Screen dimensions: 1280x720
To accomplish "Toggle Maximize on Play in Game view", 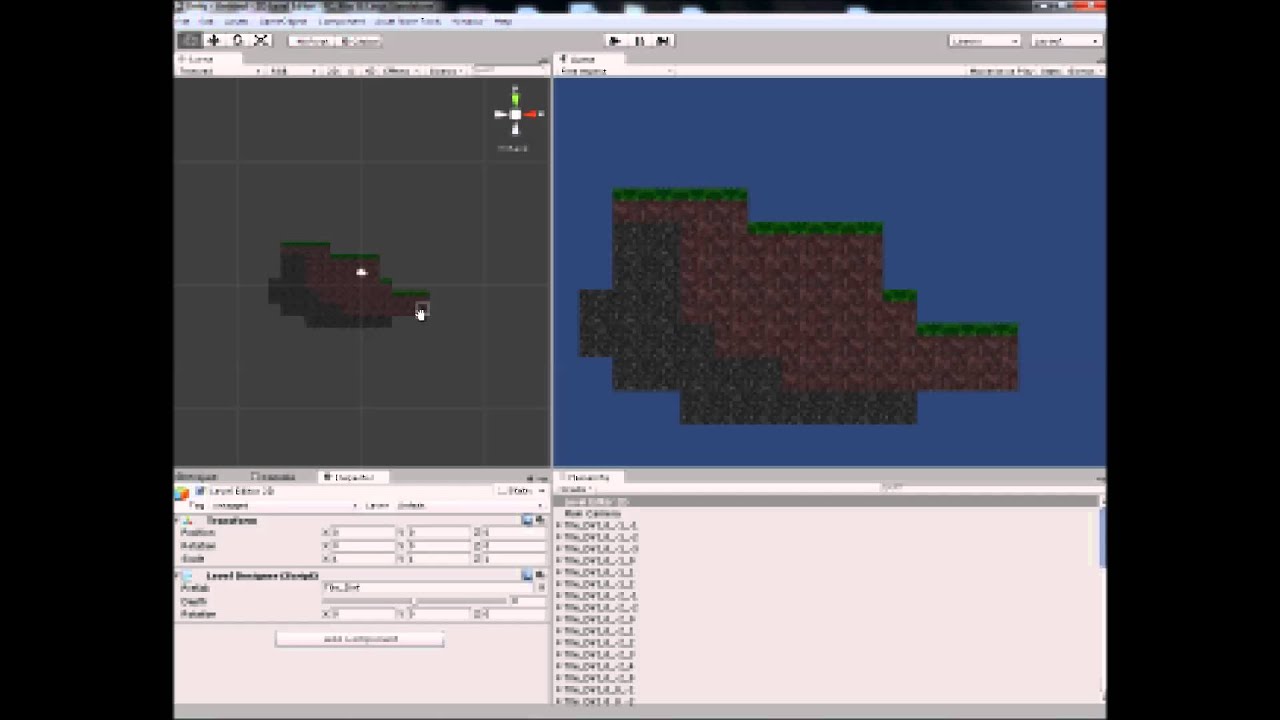I will pyautogui.click(x=1003, y=71).
